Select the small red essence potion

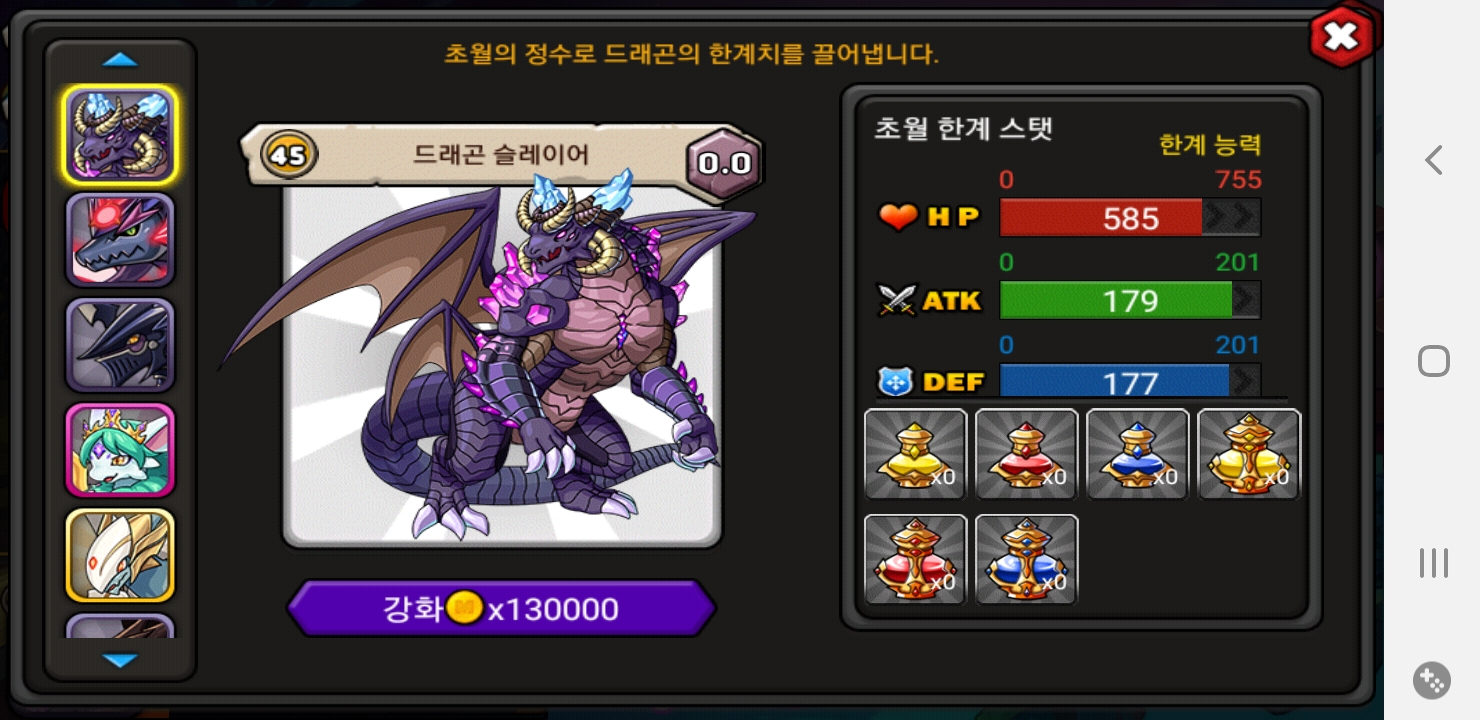click(x=1026, y=454)
